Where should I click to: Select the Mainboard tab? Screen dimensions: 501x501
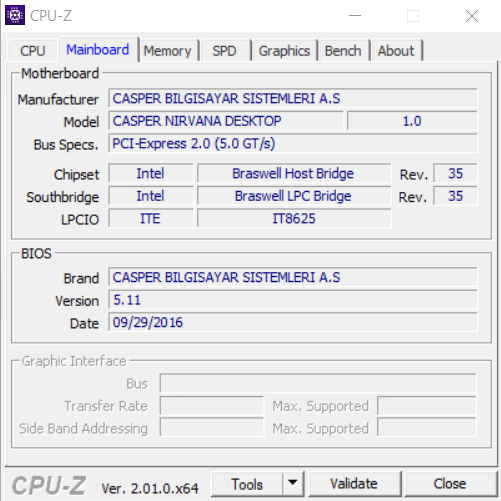coord(98,50)
